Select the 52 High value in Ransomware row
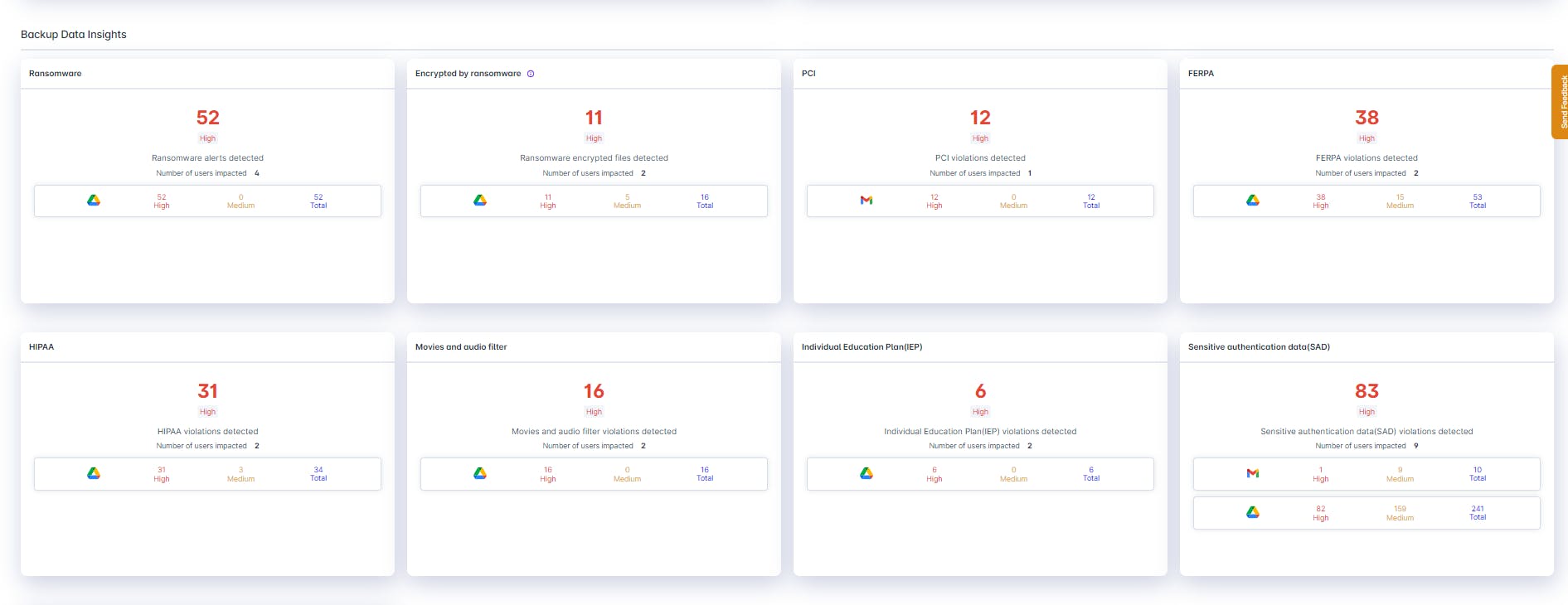The image size is (1568, 605). click(162, 201)
